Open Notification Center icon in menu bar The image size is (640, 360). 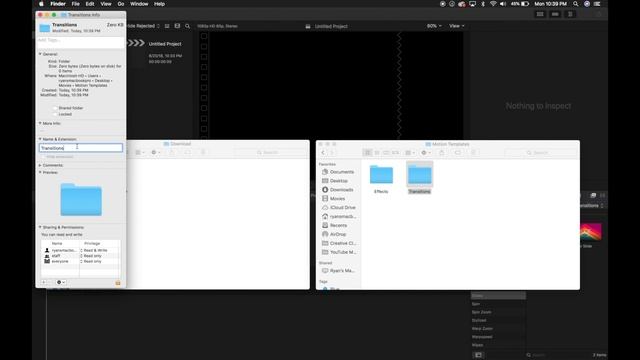tap(597, 4)
